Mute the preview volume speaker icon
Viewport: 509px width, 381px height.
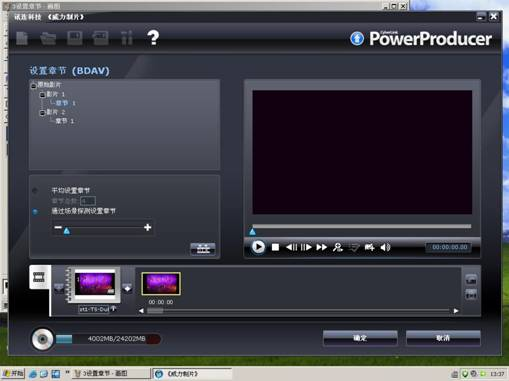coord(385,247)
